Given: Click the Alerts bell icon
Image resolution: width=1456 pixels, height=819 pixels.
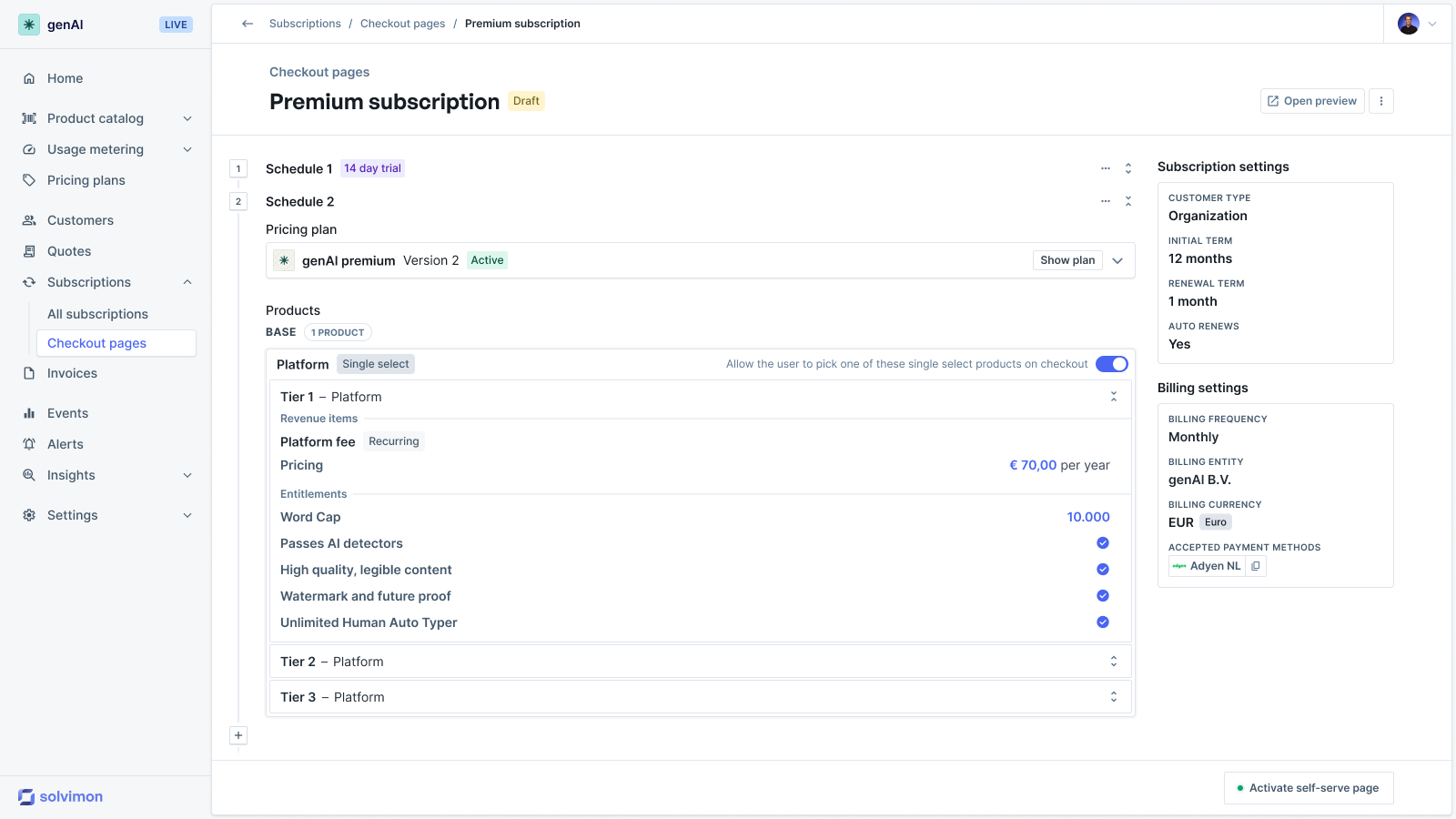Looking at the screenshot, I should coord(29,444).
